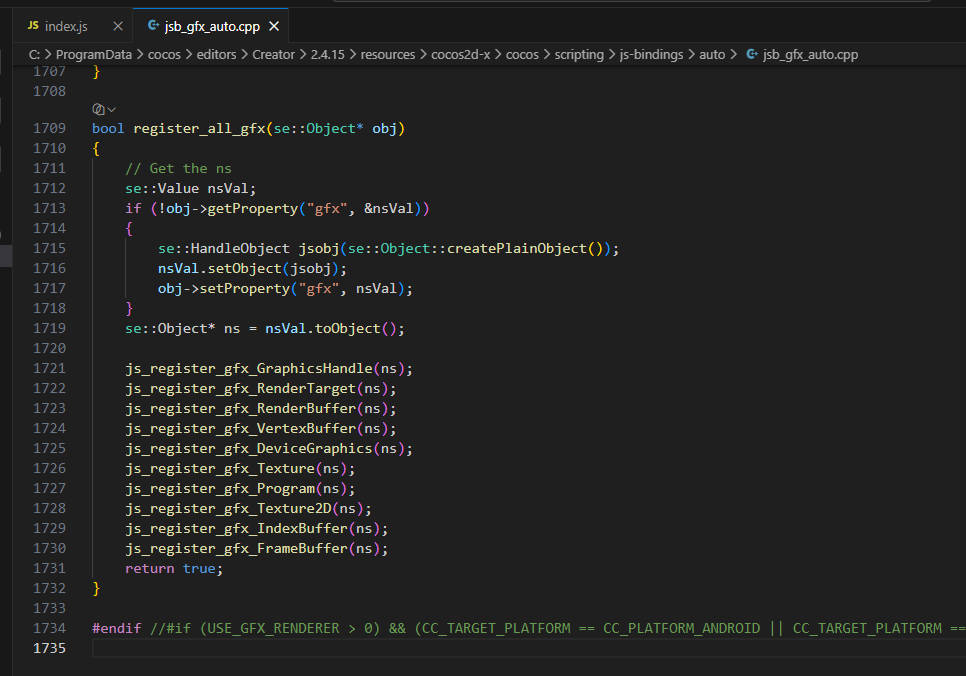This screenshot has width=966, height=676.
Task: Open the cocos2d-x breadcrumb segment
Action: tap(460, 54)
